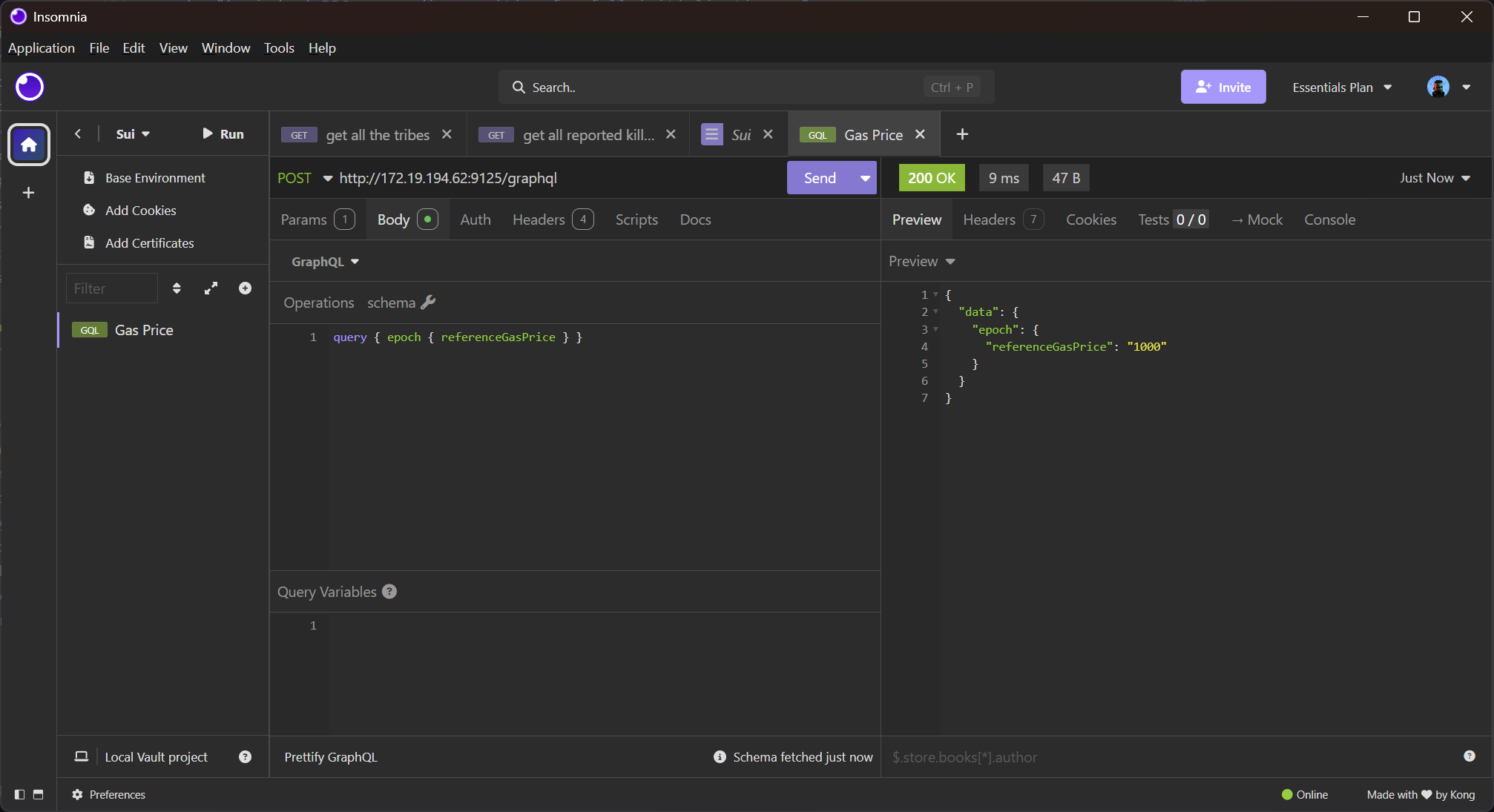Image resolution: width=1494 pixels, height=812 pixels.
Task: Click the help icon next to Local Vault project
Action: coord(245,756)
